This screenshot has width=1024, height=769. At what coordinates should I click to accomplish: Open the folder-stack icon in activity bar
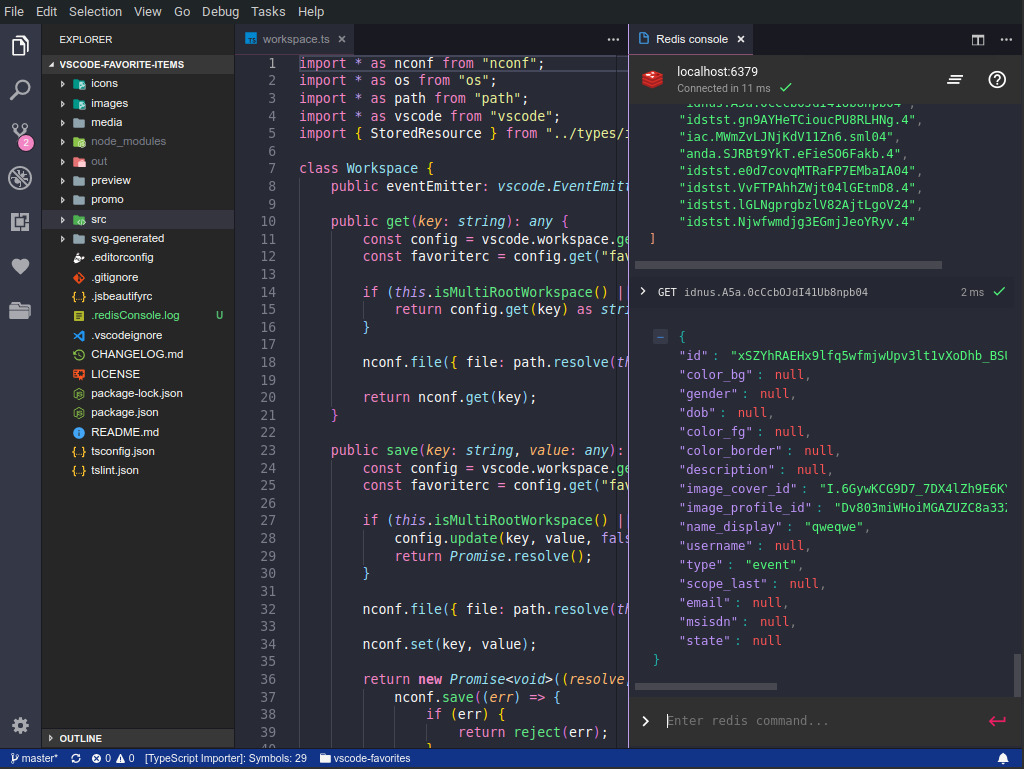(20, 311)
